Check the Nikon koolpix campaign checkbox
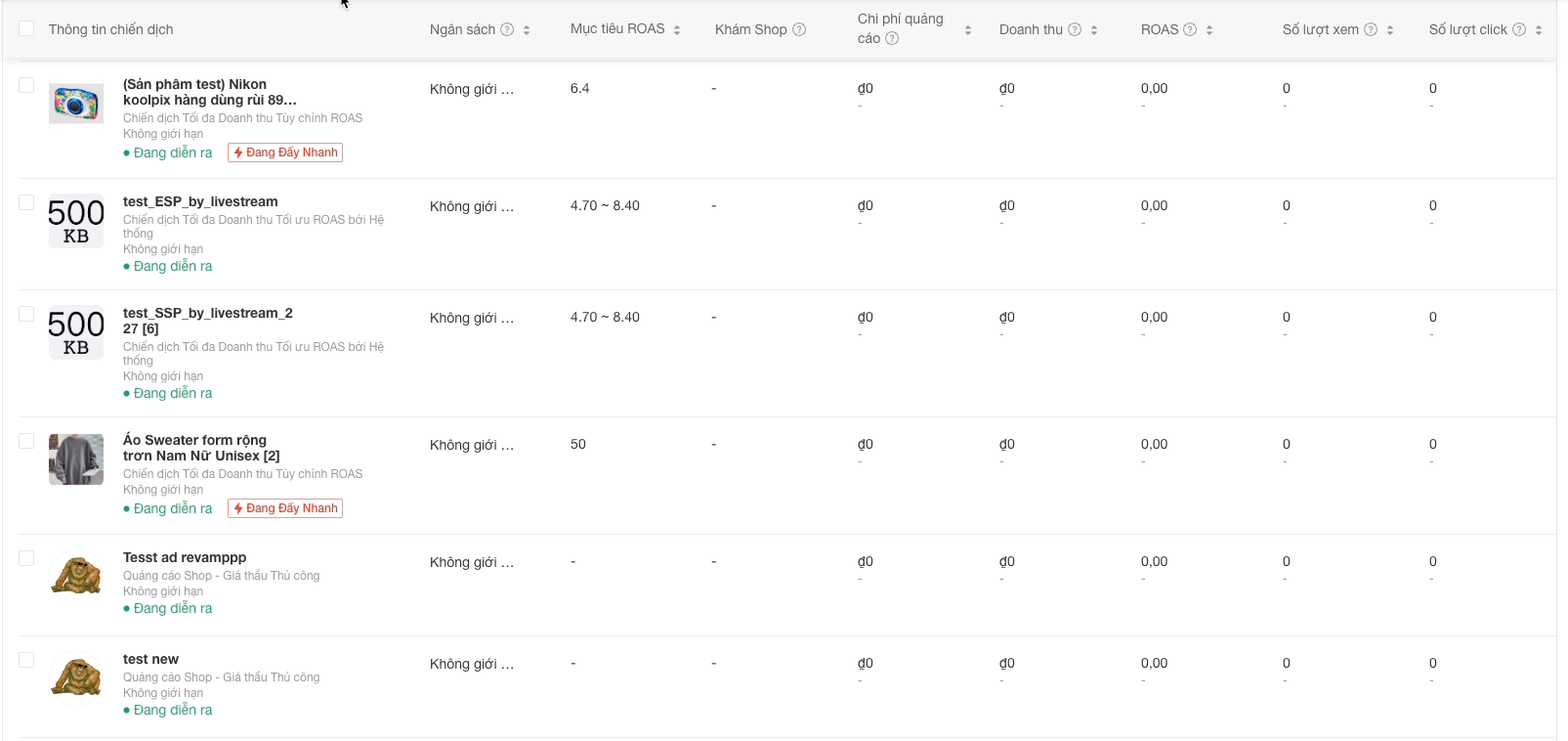The height and width of the screenshot is (741, 1568). point(26,85)
